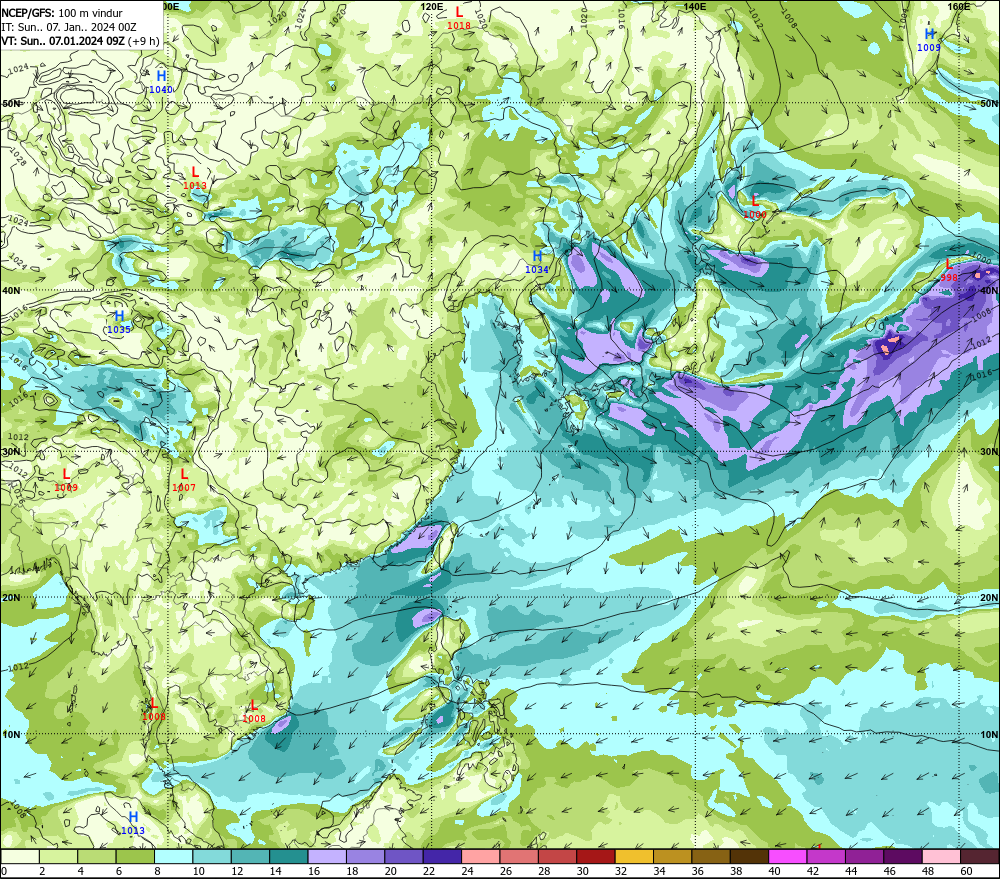Click the H 1009 high pressure marker
Image resolution: width=1000 pixels, height=879 pixels.
tap(929, 40)
